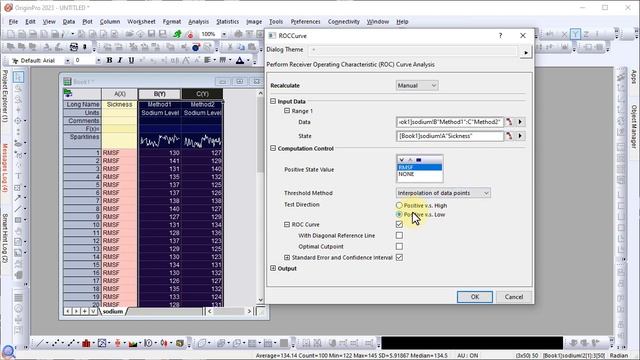The height and width of the screenshot is (360, 640).
Task: Collapse the Range 1 node
Action: click(287, 111)
